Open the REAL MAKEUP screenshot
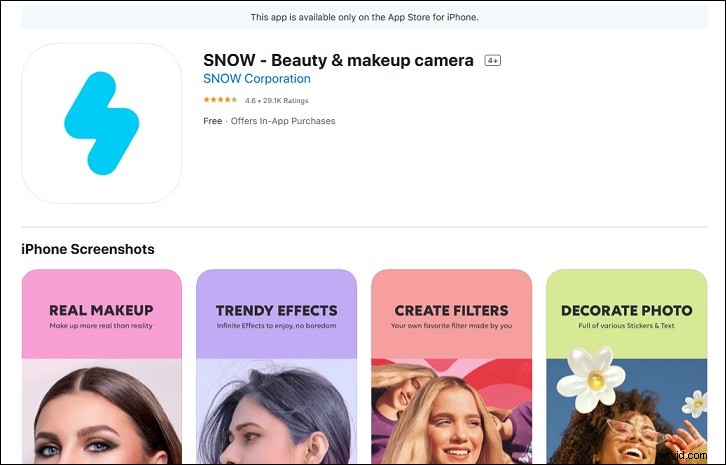 pyautogui.click(x=102, y=366)
